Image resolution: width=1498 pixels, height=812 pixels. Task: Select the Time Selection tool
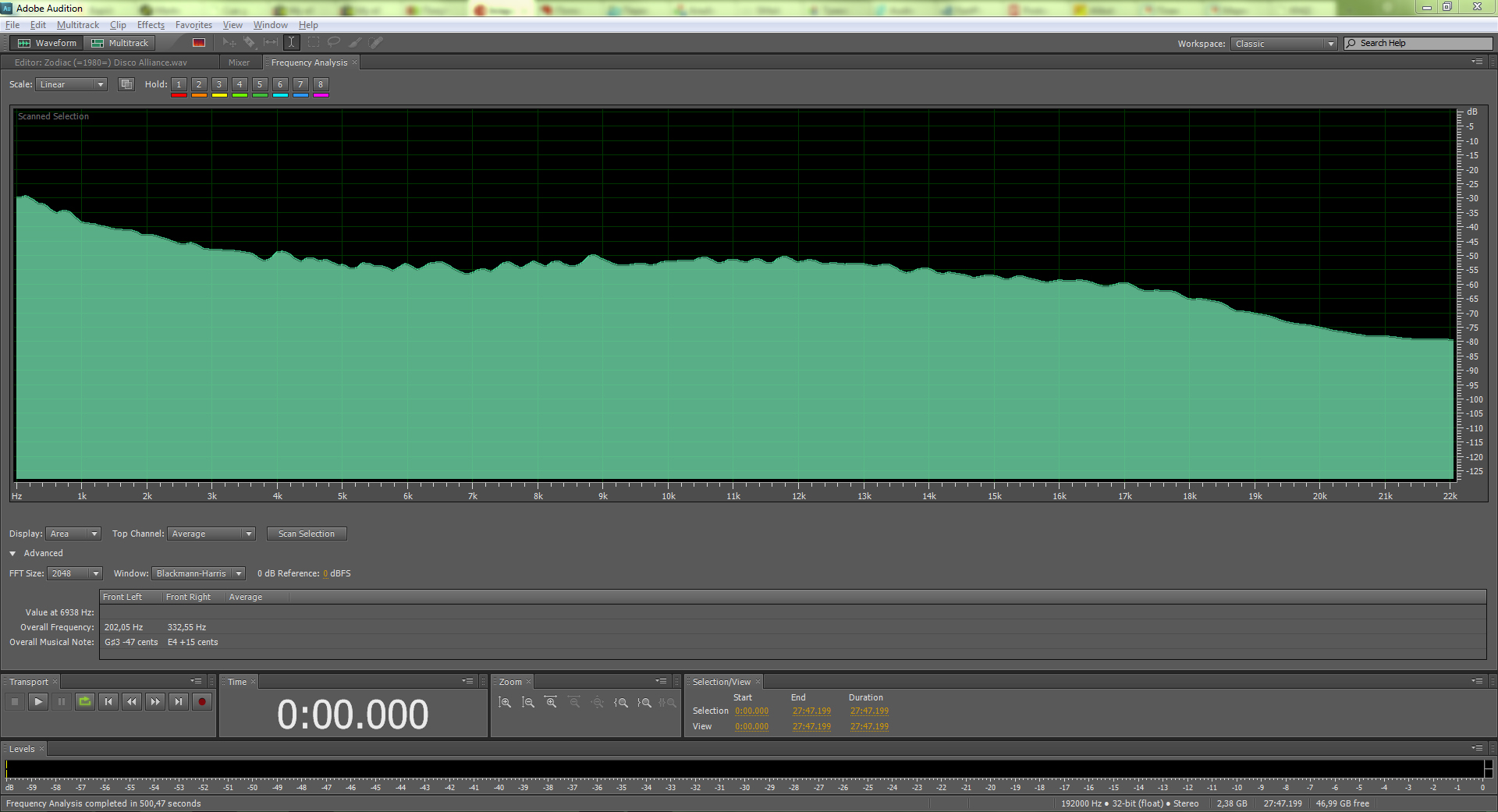click(291, 43)
